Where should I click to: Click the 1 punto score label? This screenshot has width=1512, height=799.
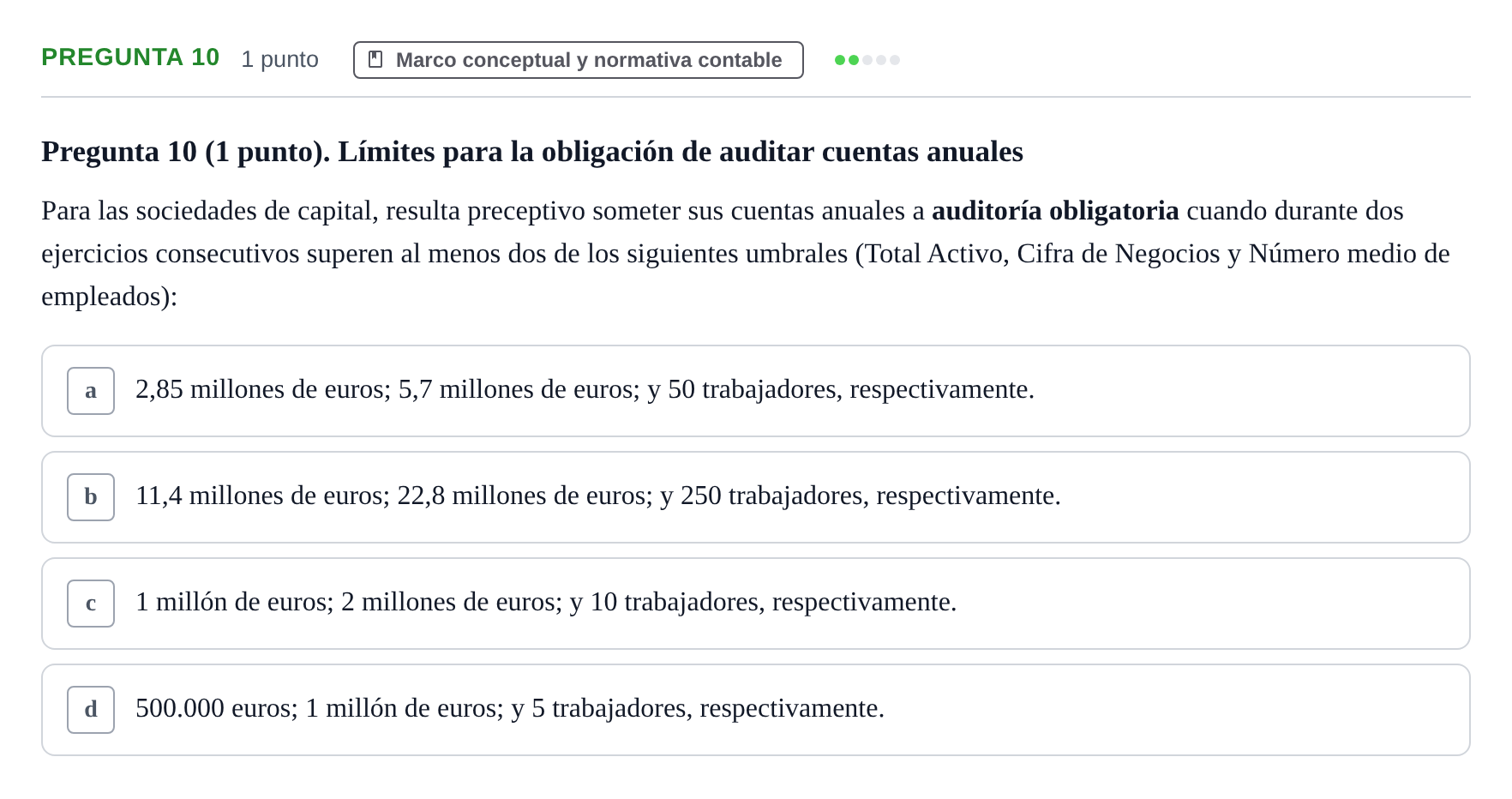279,59
